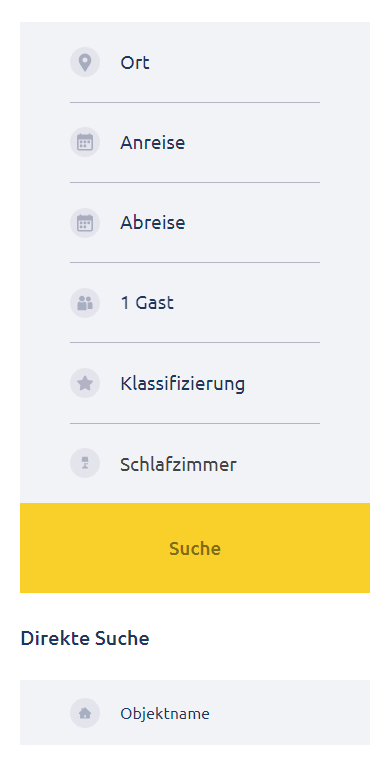Click the guests people icon
Viewport: 390px width, 768px height.
(85, 303)
